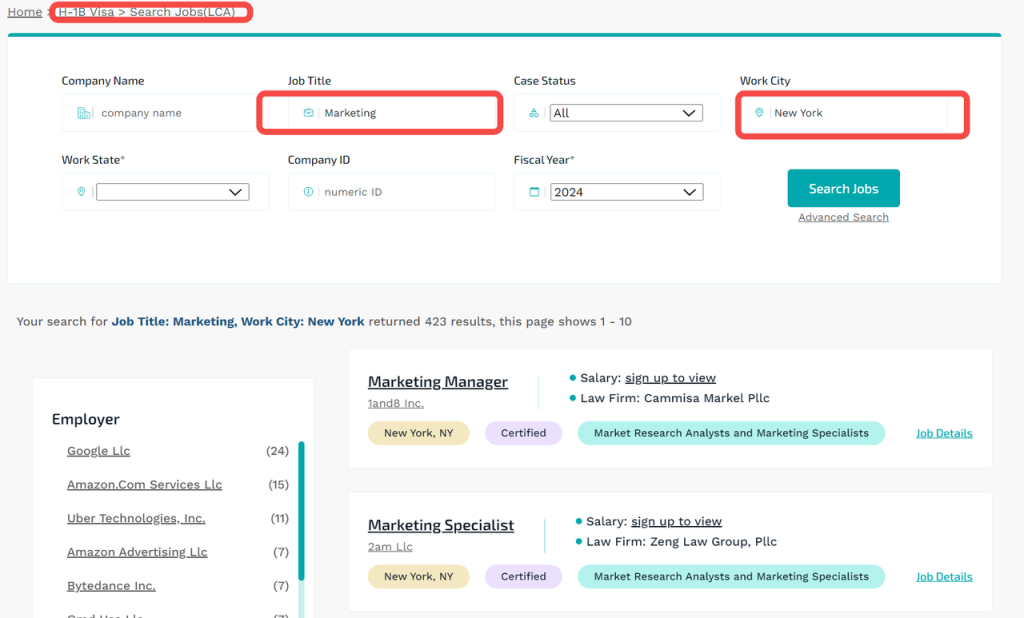Click the calendar icon in Fiscal Year
Screen dimensions: 1024x618
click(534, 191)
